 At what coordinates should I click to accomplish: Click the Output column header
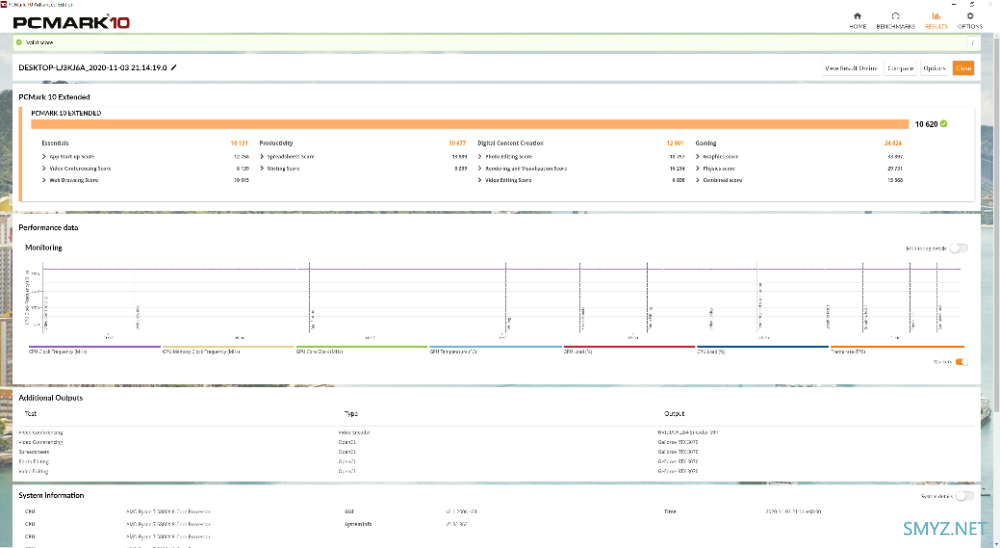pyautogui.click(x=674, y=414)
